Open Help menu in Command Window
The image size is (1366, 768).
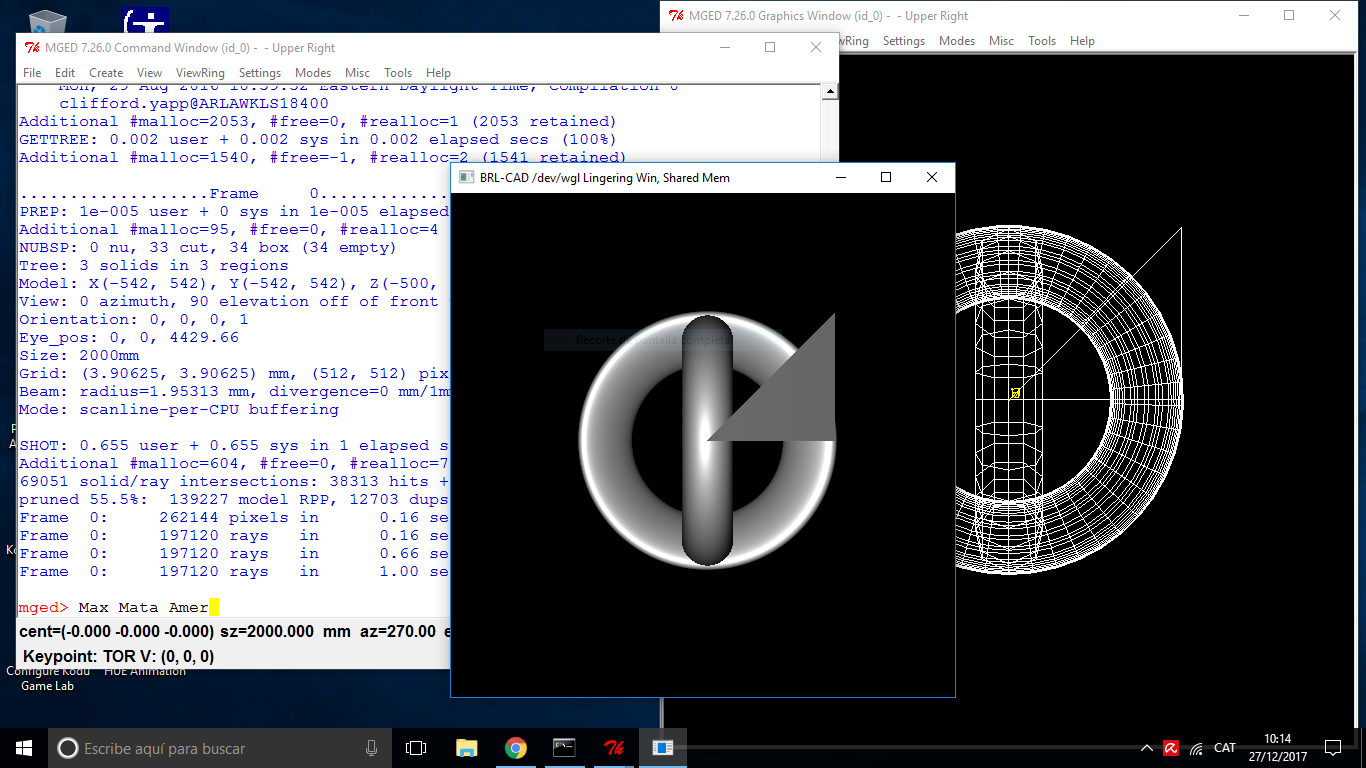tap(438, 73)
